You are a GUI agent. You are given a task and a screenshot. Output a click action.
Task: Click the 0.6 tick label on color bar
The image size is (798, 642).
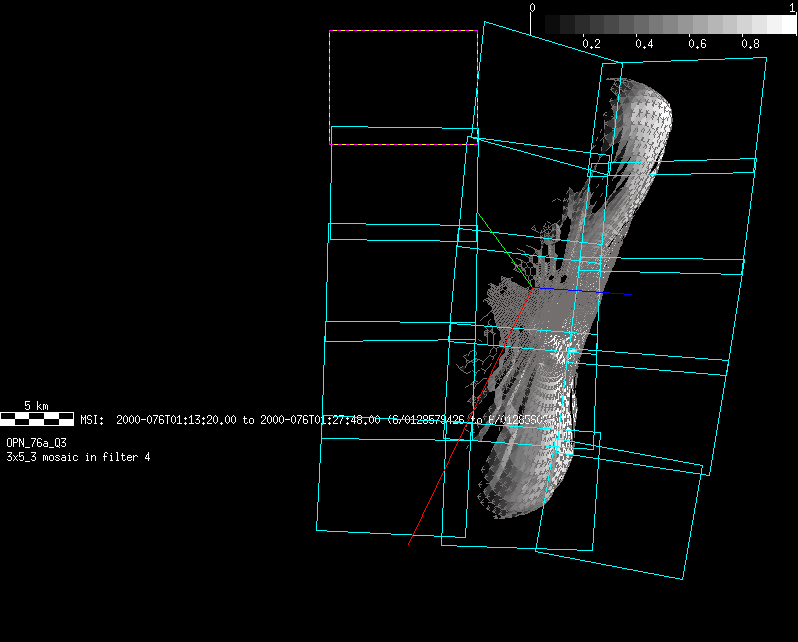697,45
